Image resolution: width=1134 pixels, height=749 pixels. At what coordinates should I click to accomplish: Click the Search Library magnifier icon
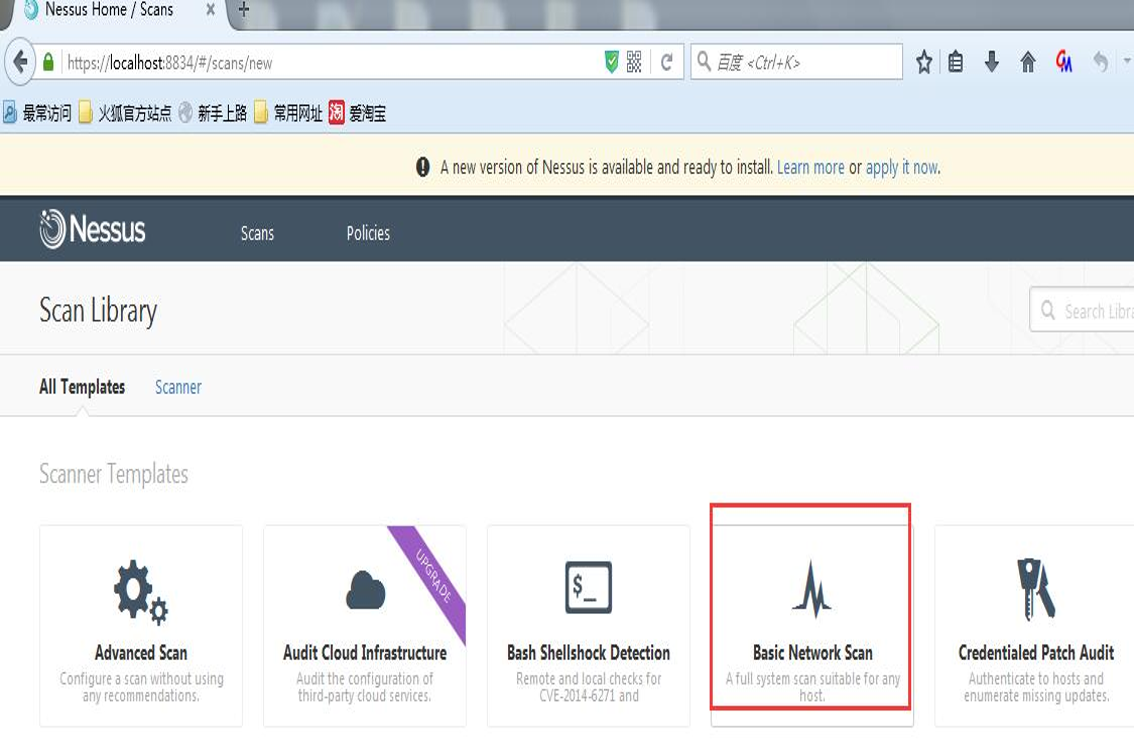point(1048,310)
